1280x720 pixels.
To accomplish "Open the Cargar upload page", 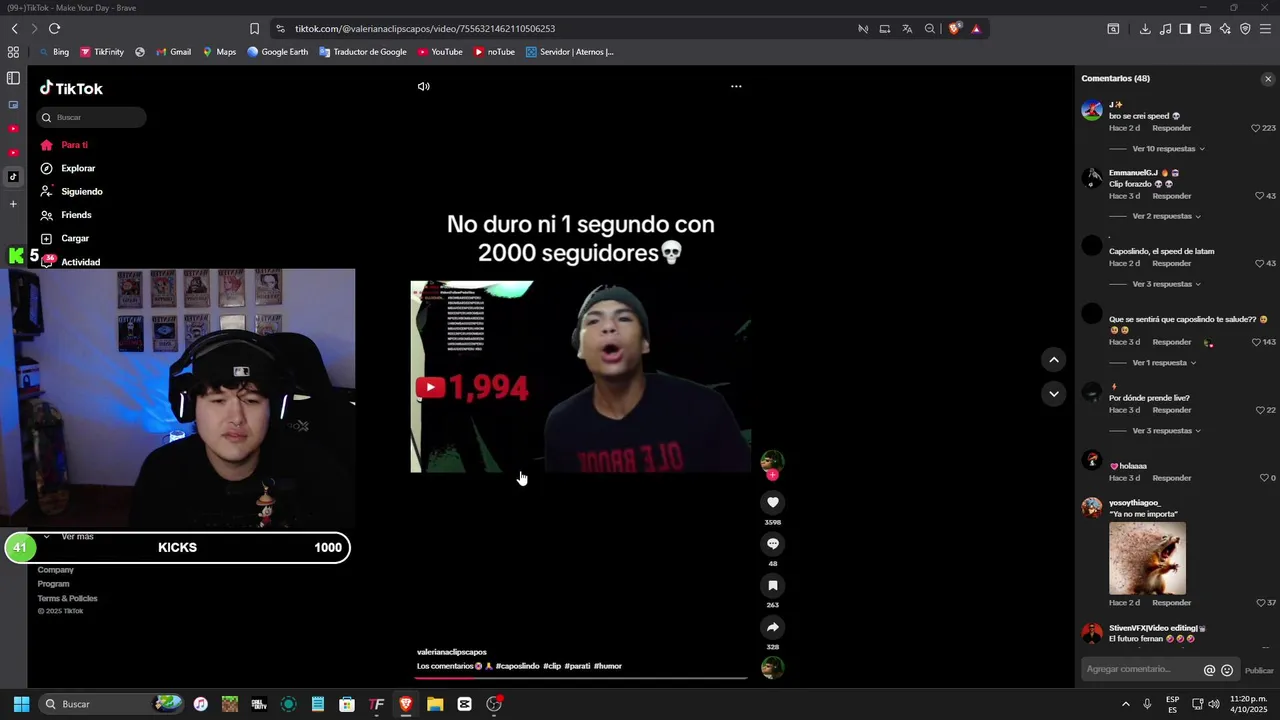I will coord(75,239).
